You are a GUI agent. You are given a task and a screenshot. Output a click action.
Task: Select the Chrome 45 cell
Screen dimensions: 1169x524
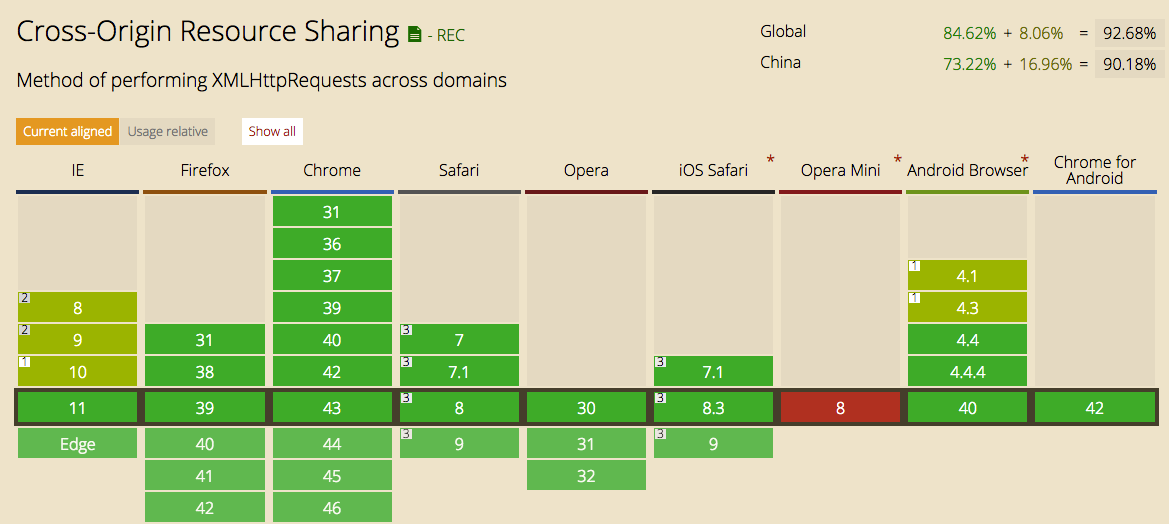click(332, 476)
